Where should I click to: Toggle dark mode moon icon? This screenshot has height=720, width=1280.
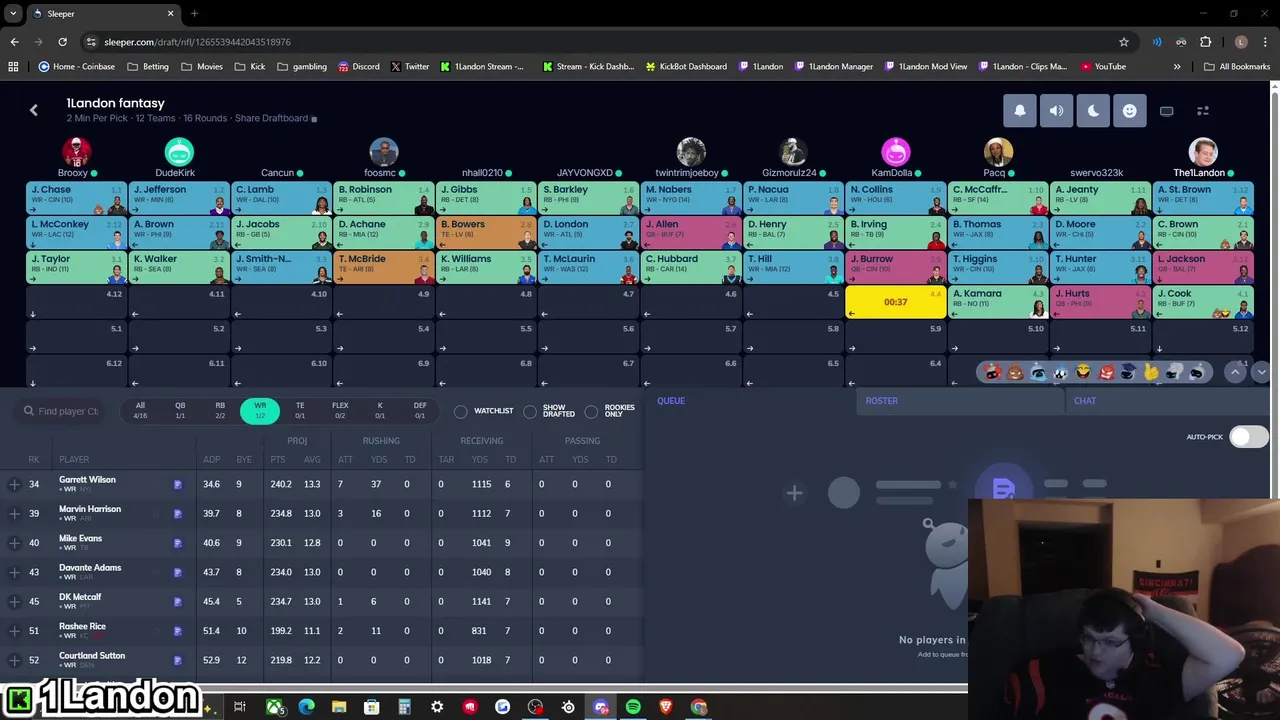[1093, 111]
